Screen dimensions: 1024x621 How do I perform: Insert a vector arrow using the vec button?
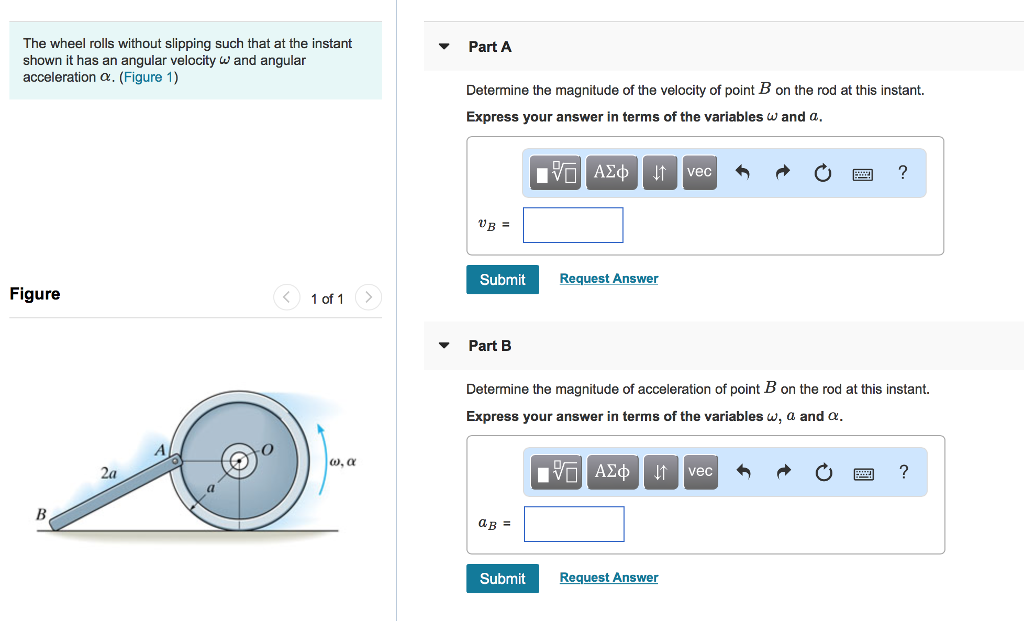click(699, 172)
